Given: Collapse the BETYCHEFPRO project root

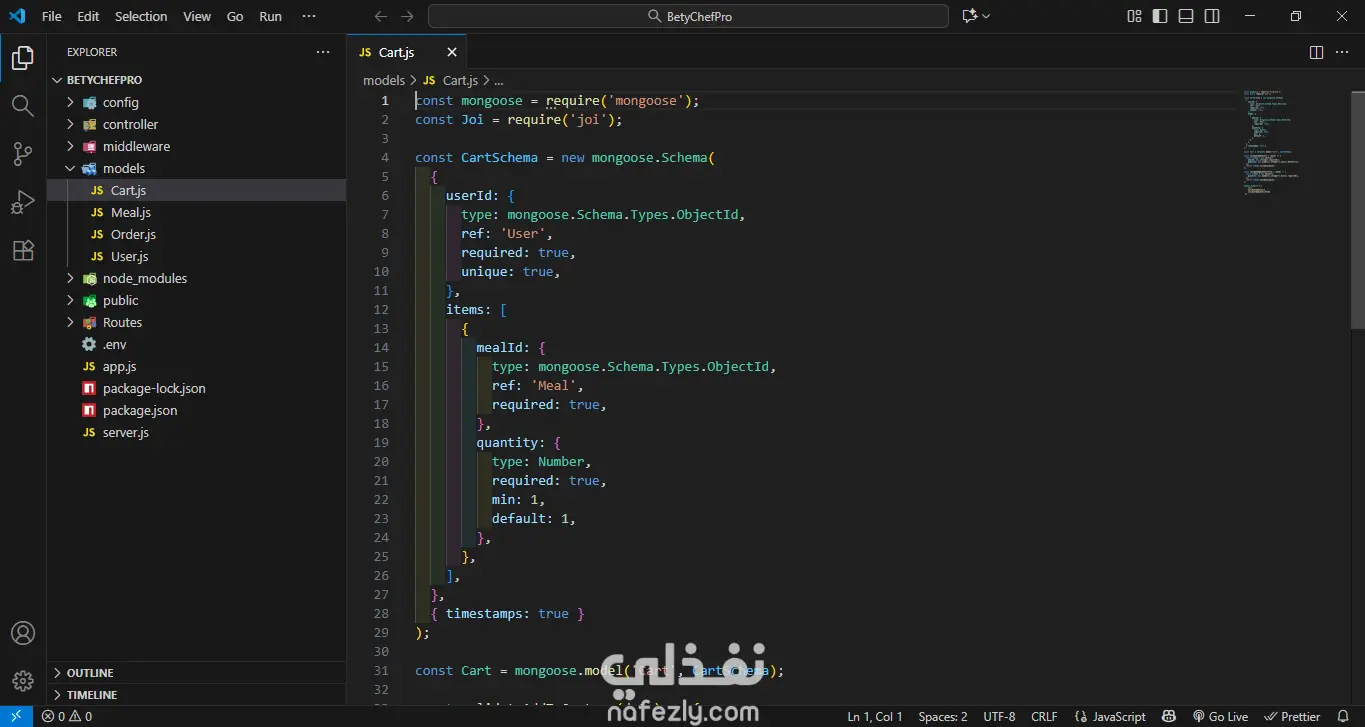Looking at the screenshot, I should pyautogui.click(x=196, y=80).
